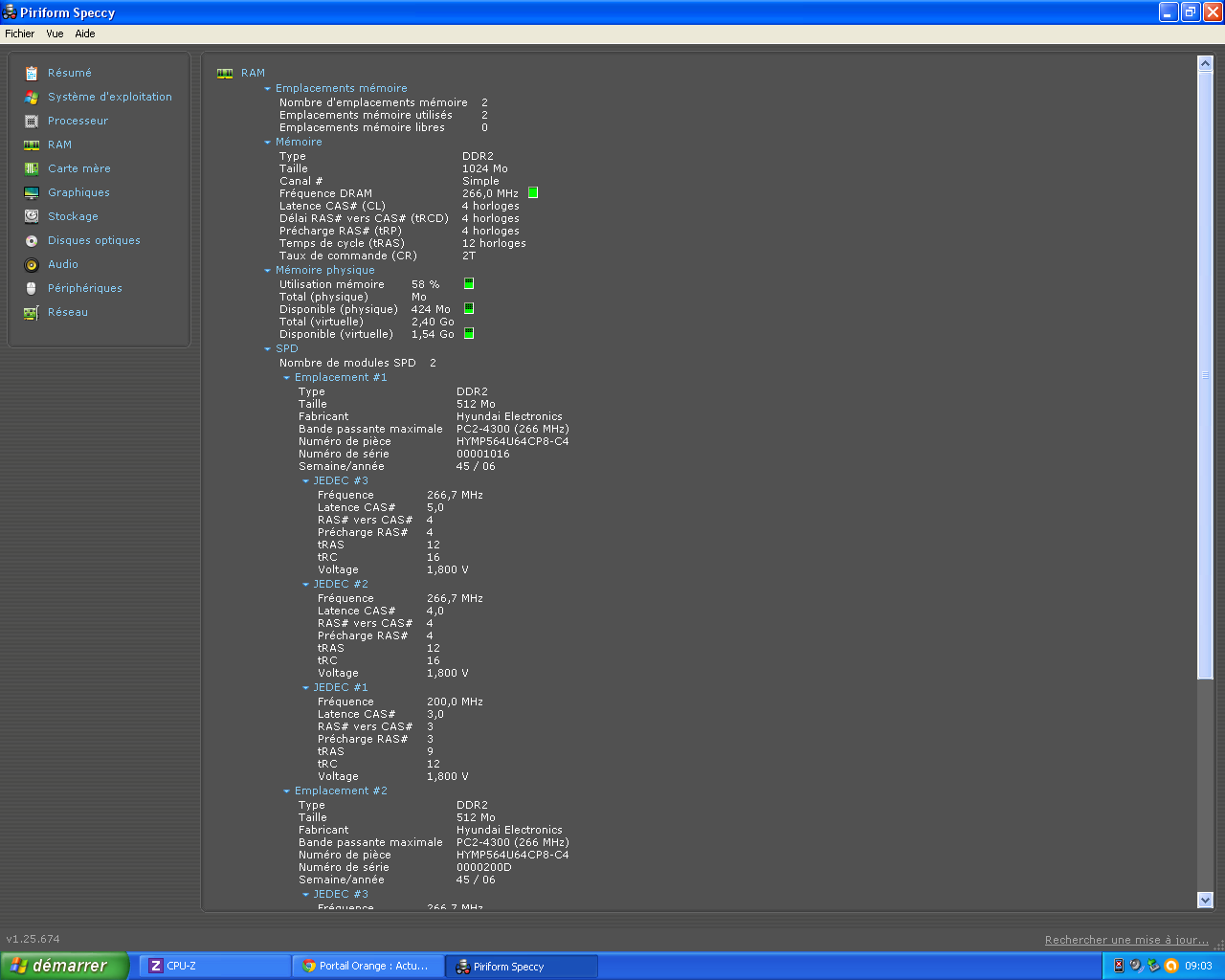Click the RAM header icon in main panel
This screenshot has width=1225, height=980.
click(x=225, y=73)
